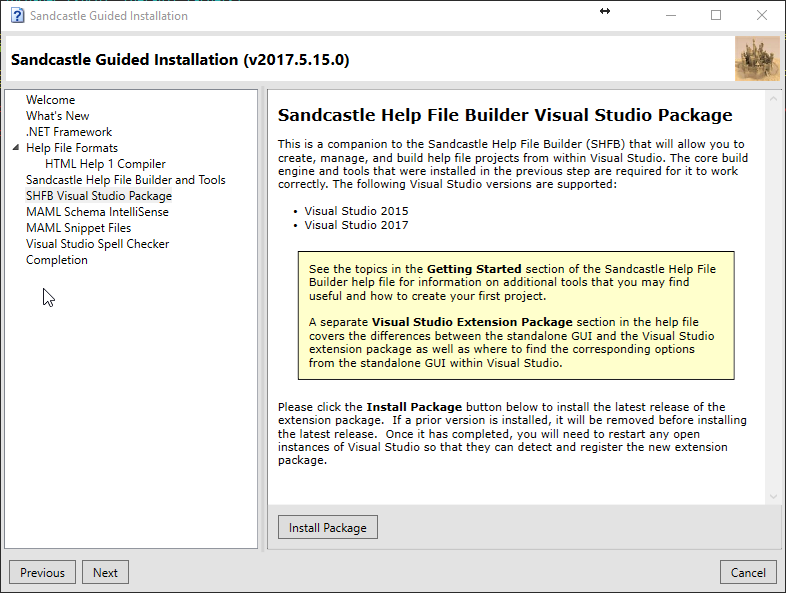The height and width of the screenshot is (593, 786).
Task: Select Help File Formats item
Action: click(x=72, y=148)
